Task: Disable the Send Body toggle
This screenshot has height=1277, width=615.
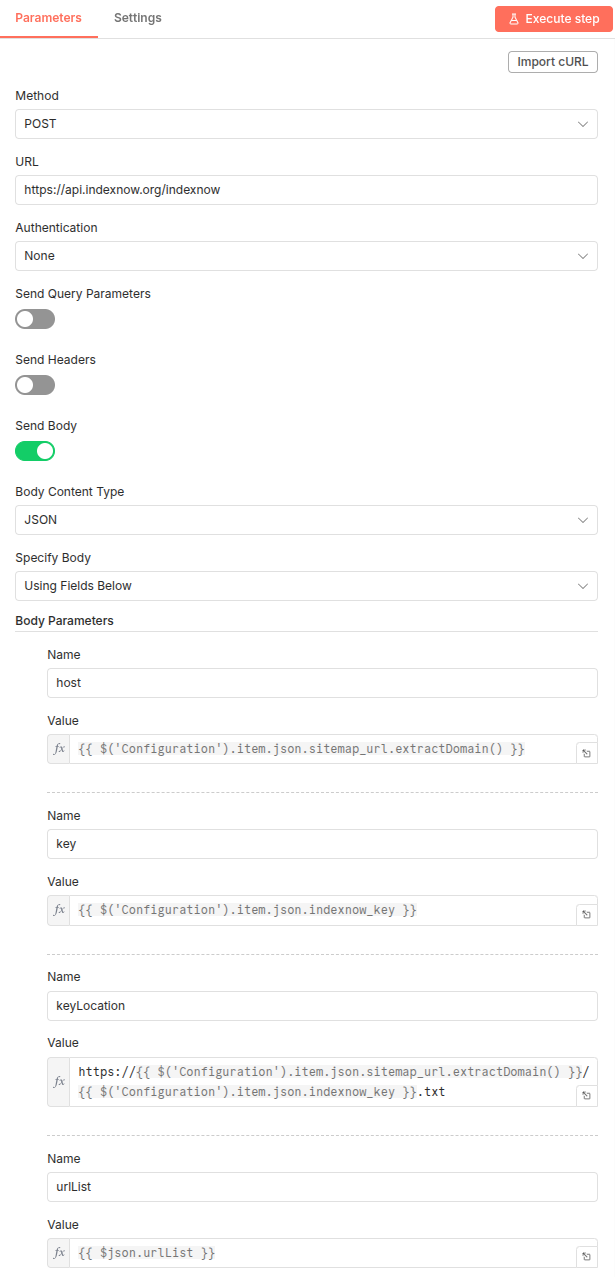Action: (x=35, y=451)
